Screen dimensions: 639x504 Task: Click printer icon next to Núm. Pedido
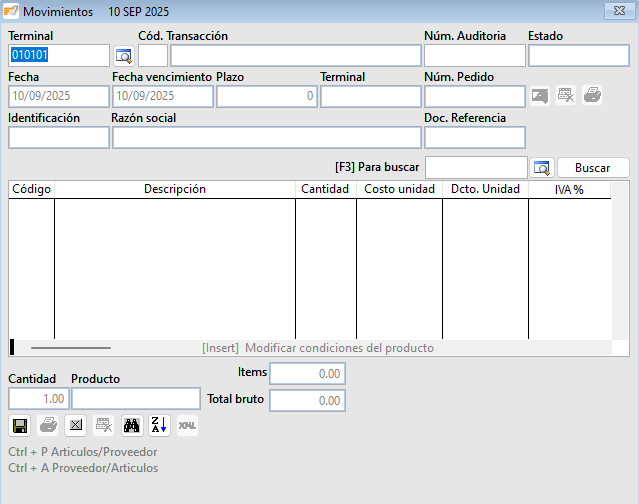tap(593, 96)
